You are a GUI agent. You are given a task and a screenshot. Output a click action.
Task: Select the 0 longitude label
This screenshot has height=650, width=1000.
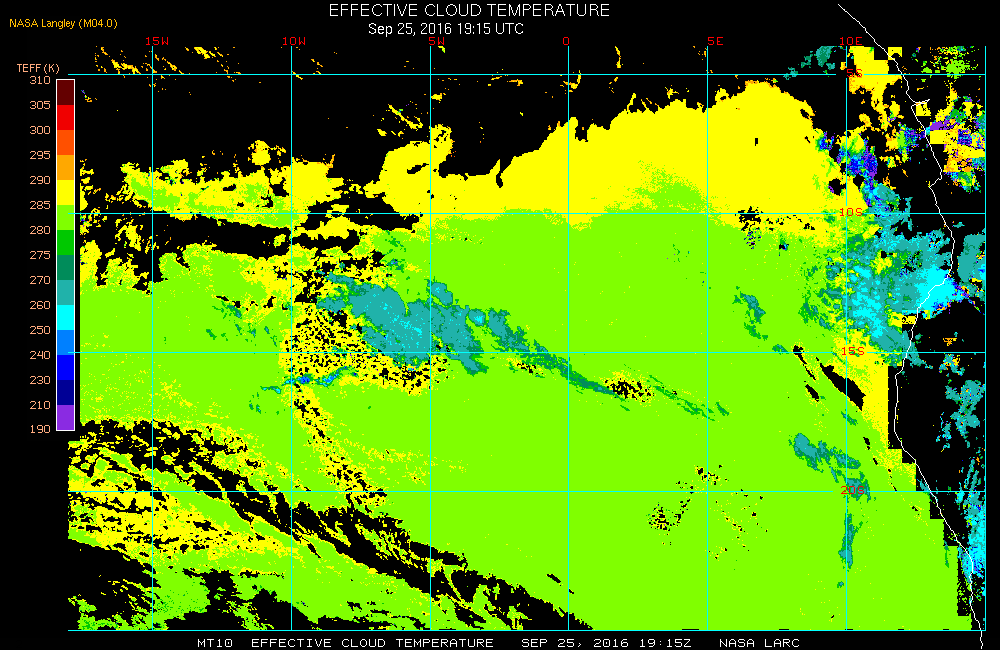[566, 41]
